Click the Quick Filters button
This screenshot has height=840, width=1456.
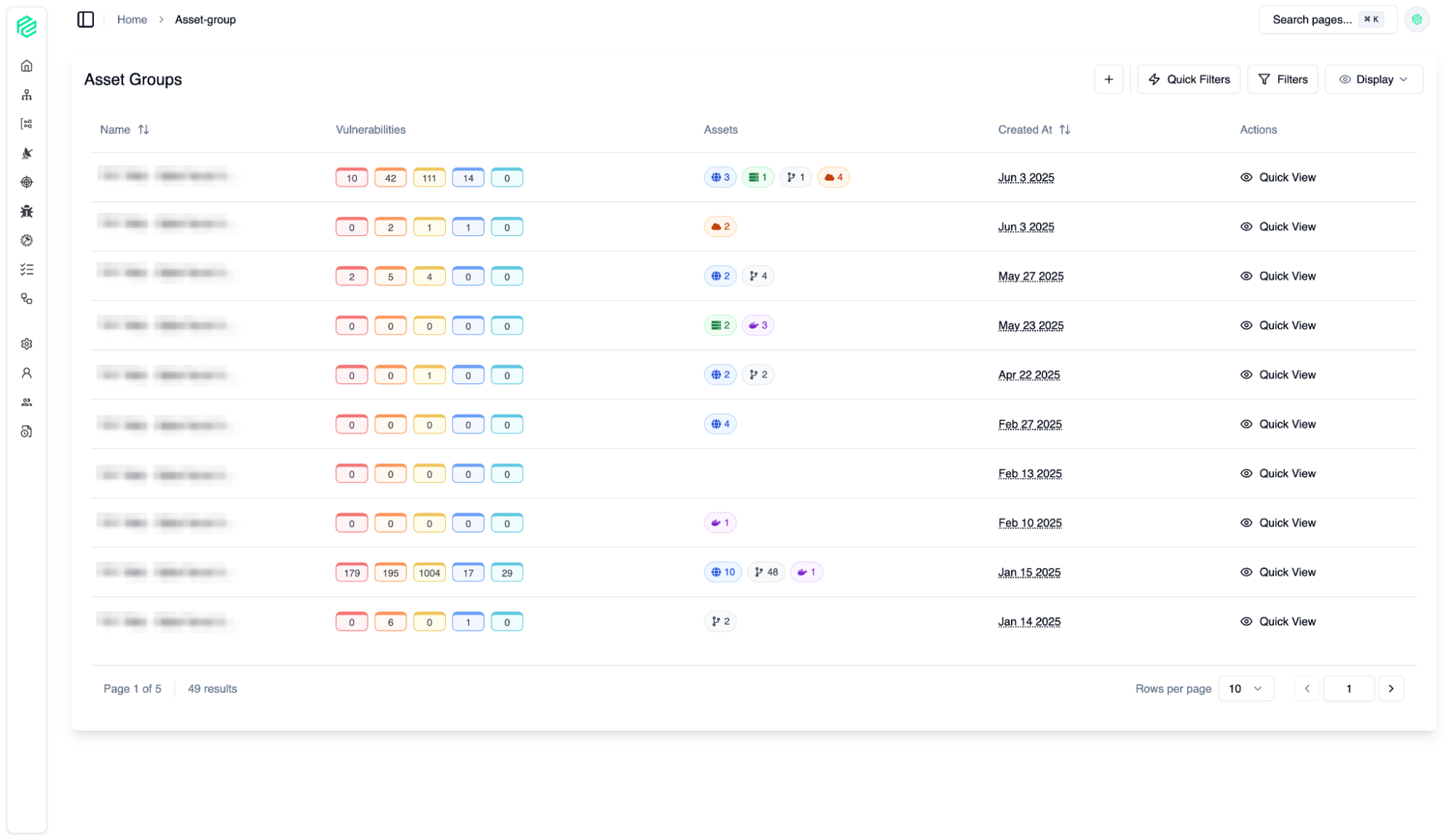(1189, 79)
